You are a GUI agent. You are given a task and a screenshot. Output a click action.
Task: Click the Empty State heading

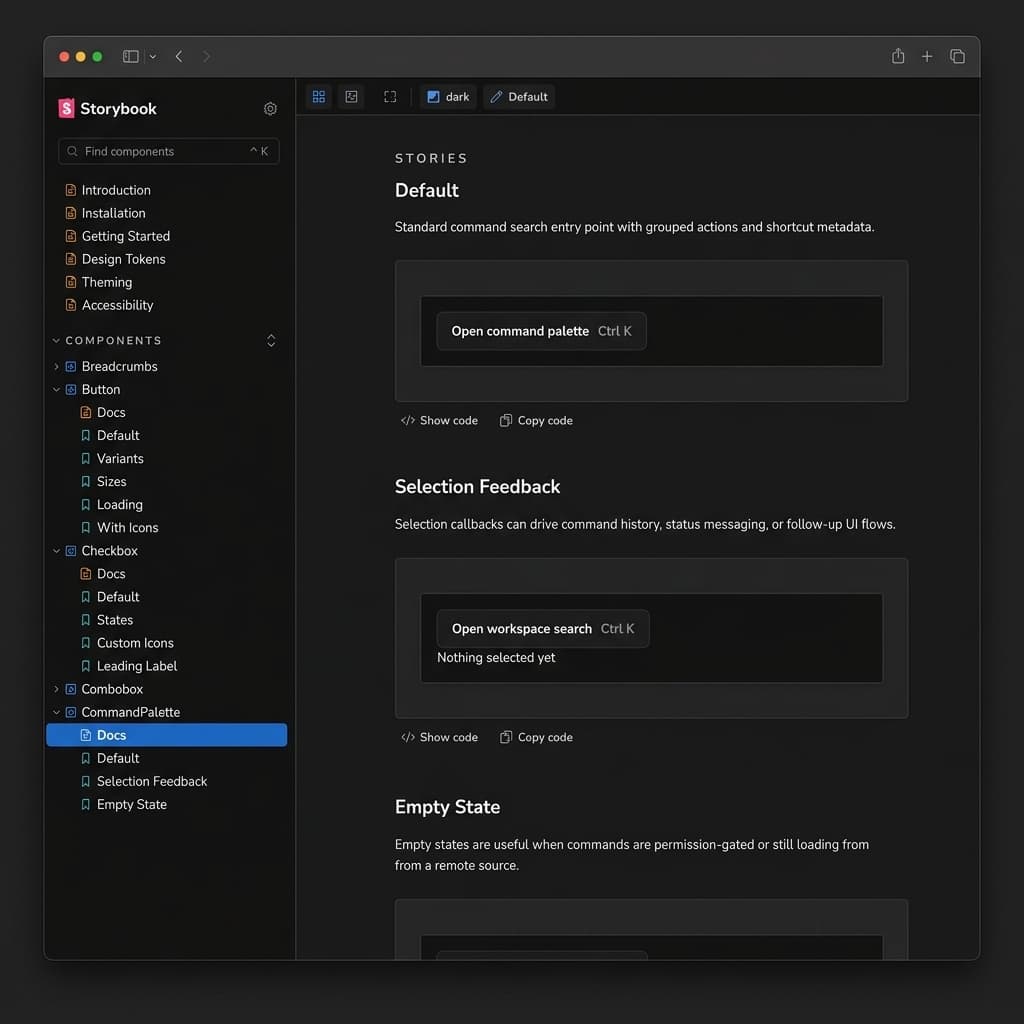[x=447, y=807]
